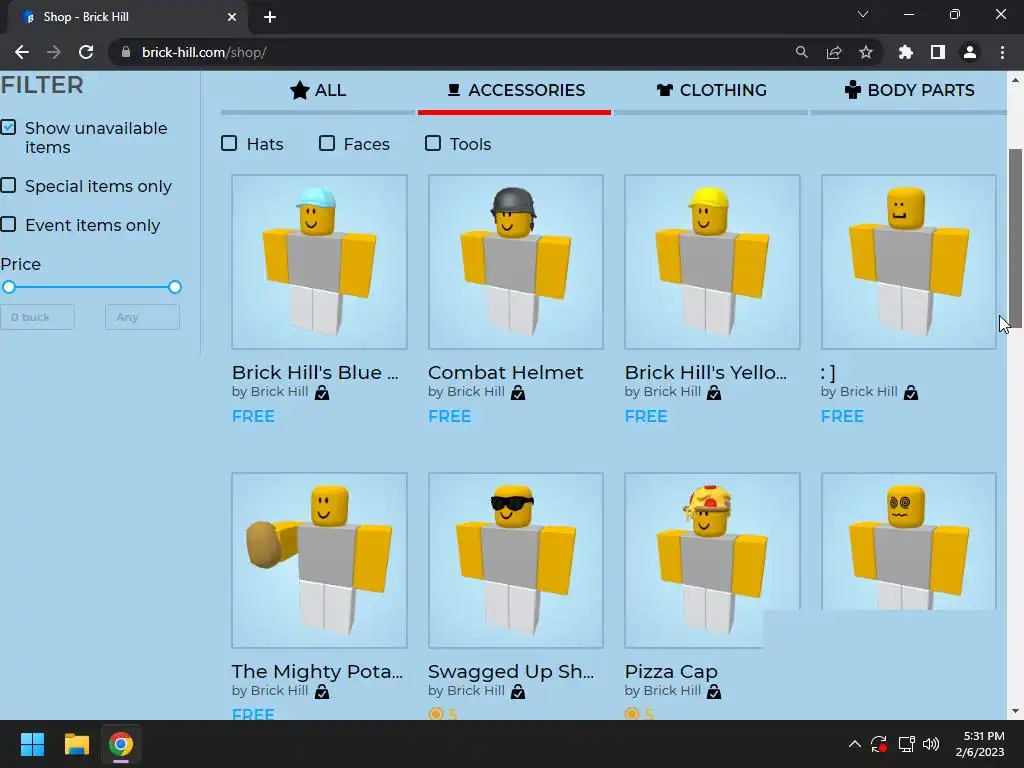Show hidden system tray icons
Viewport: 1024px width, 768px height.
coord(854,744)
